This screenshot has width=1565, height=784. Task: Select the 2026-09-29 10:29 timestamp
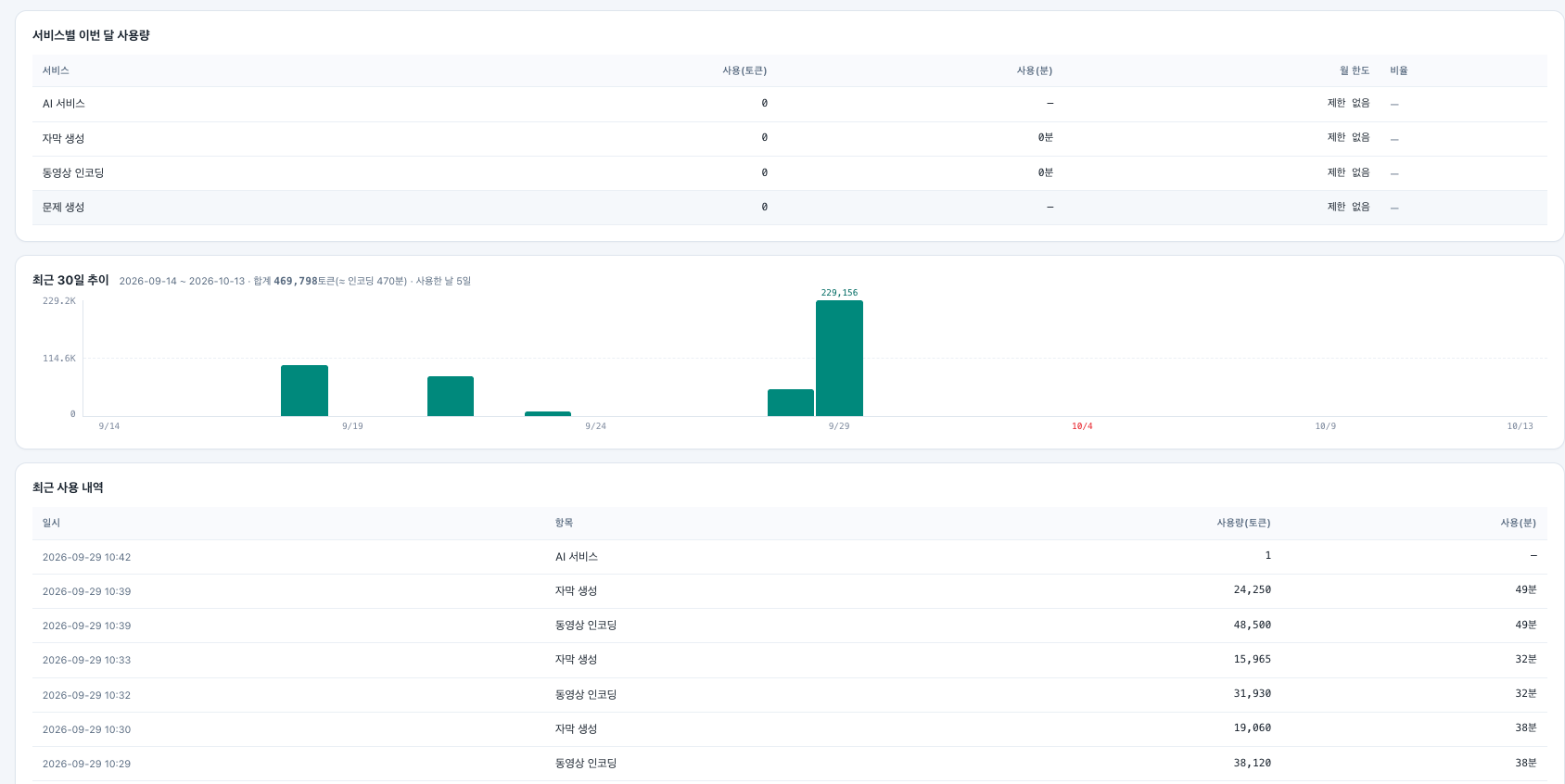pyautogui.click(x=86, y=764)
